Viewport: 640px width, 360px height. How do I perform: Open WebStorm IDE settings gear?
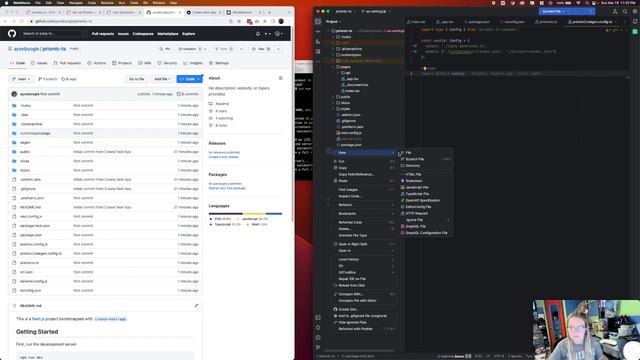(634, 11)
